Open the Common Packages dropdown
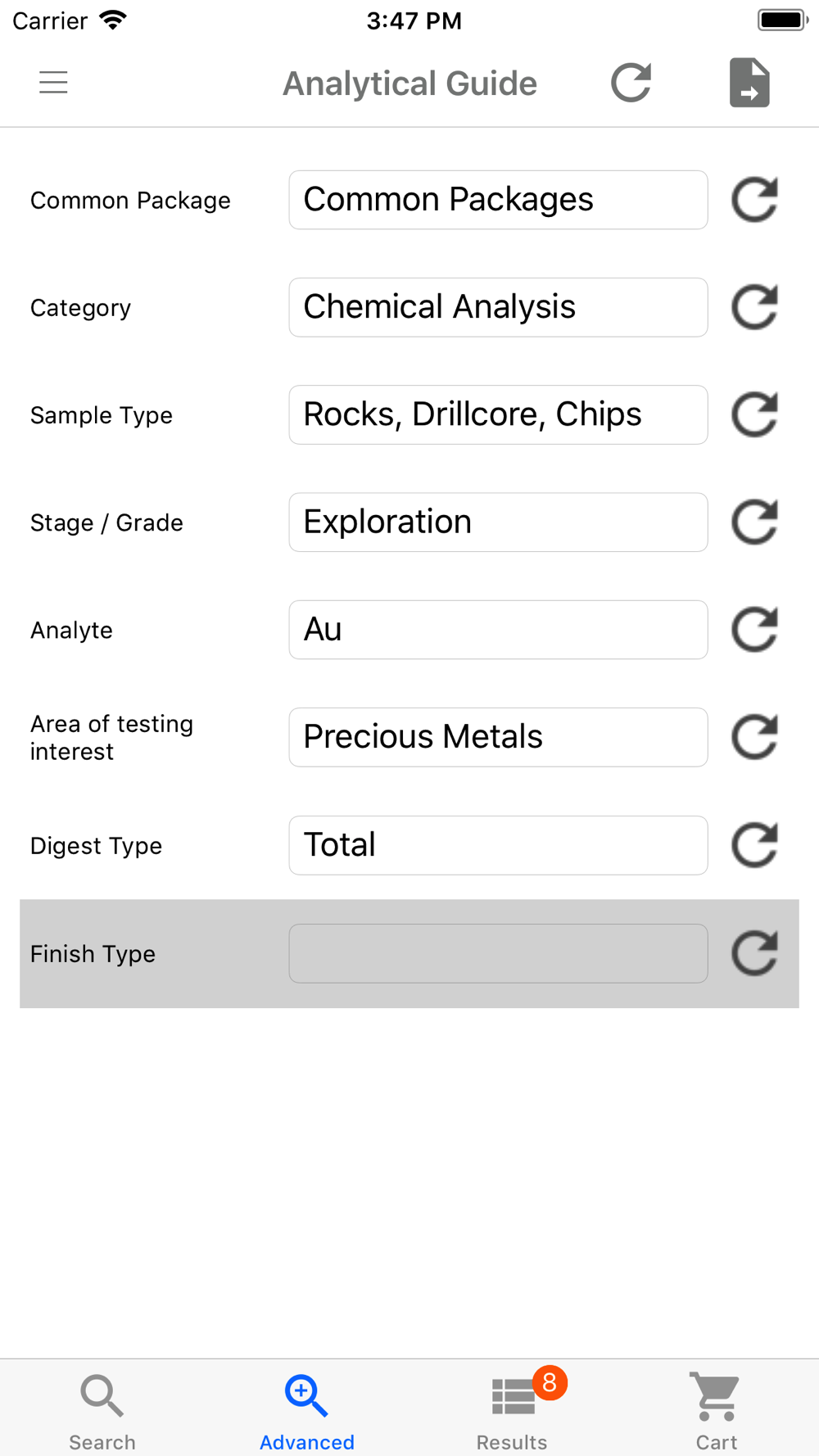This screenshot has height=1456, width=819. pos(498,200)
